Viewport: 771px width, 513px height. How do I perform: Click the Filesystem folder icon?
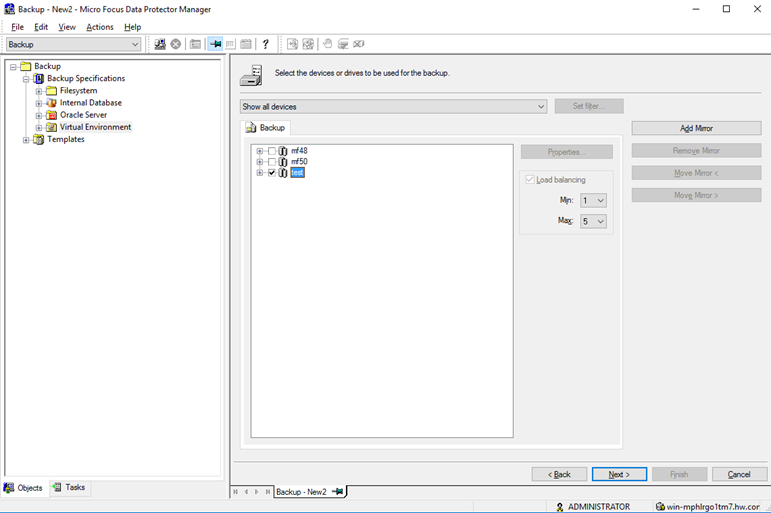[51, 91]
